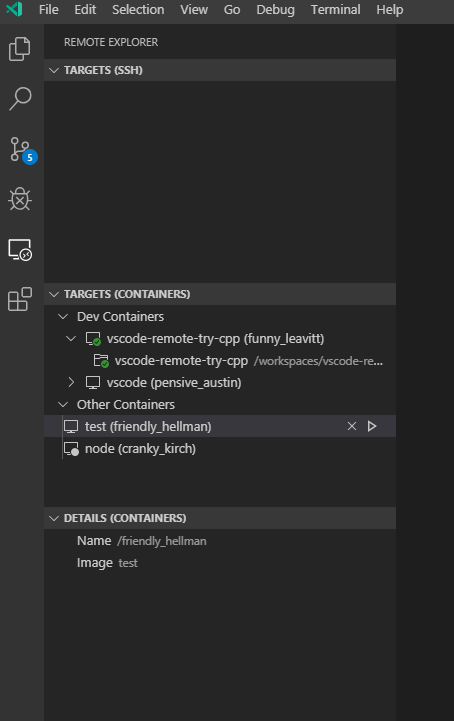Screen dimensions: 454x721
Task: Open the Debug view bug icon
Action: (x=20, y=199)
